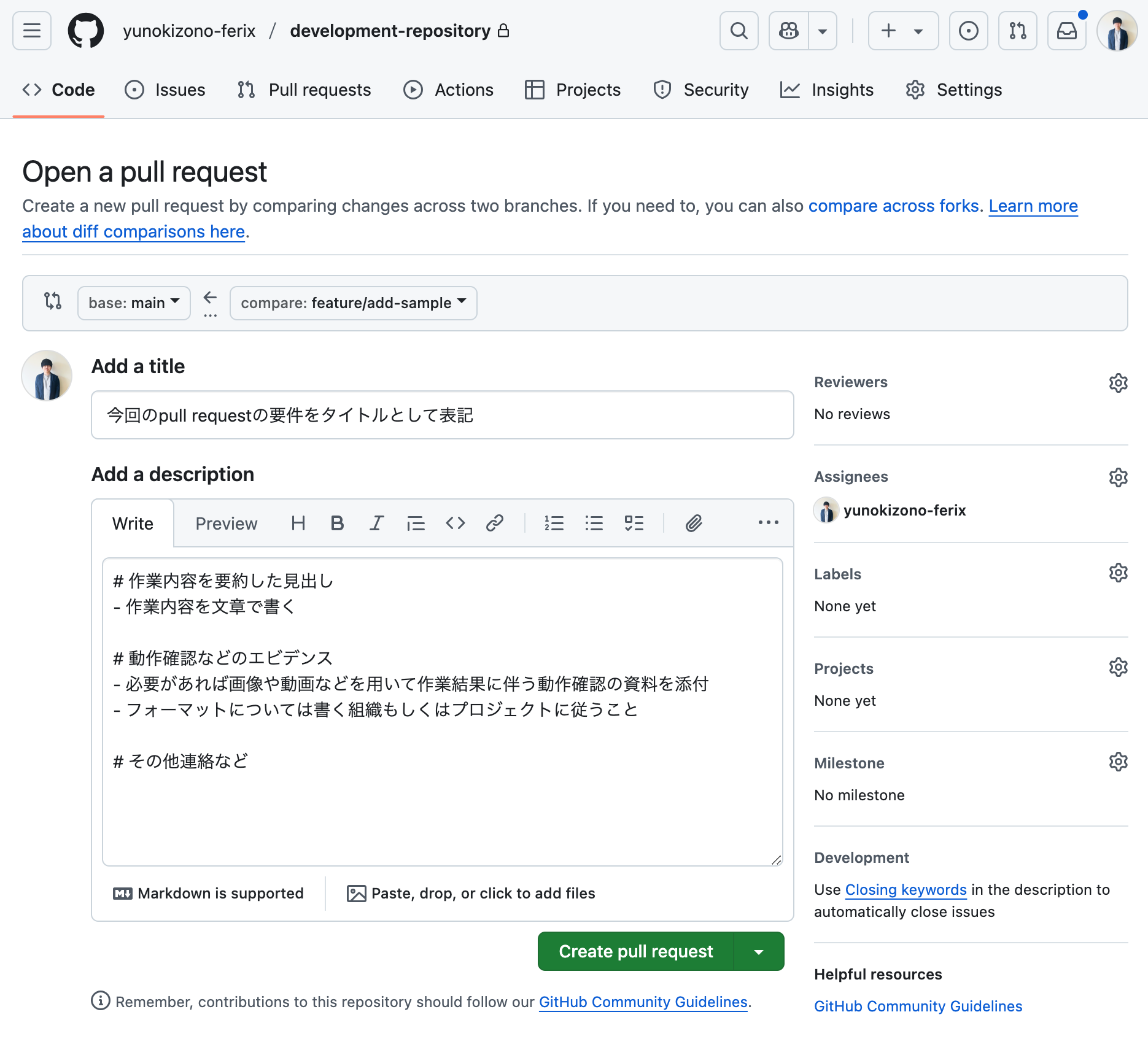Switch to the Preview tab
The image size is (1148, 1047).
226,523
